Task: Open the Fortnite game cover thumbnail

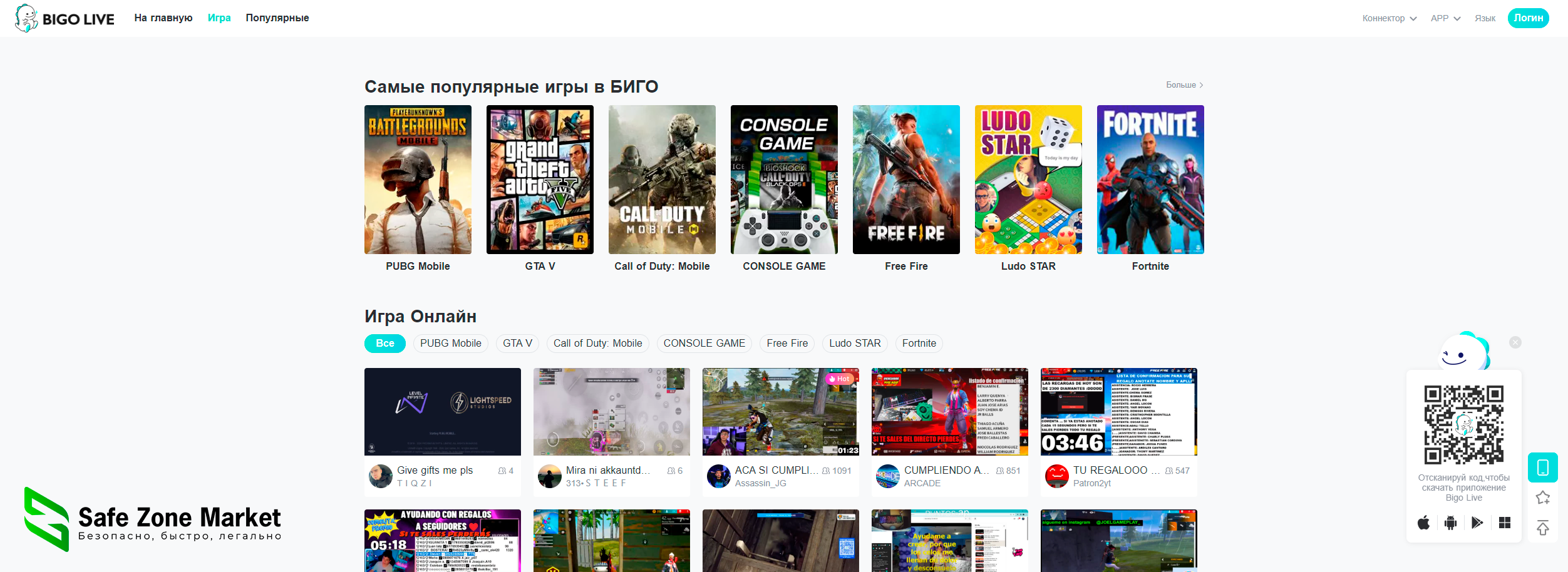Action: [x=1150, y=180]
